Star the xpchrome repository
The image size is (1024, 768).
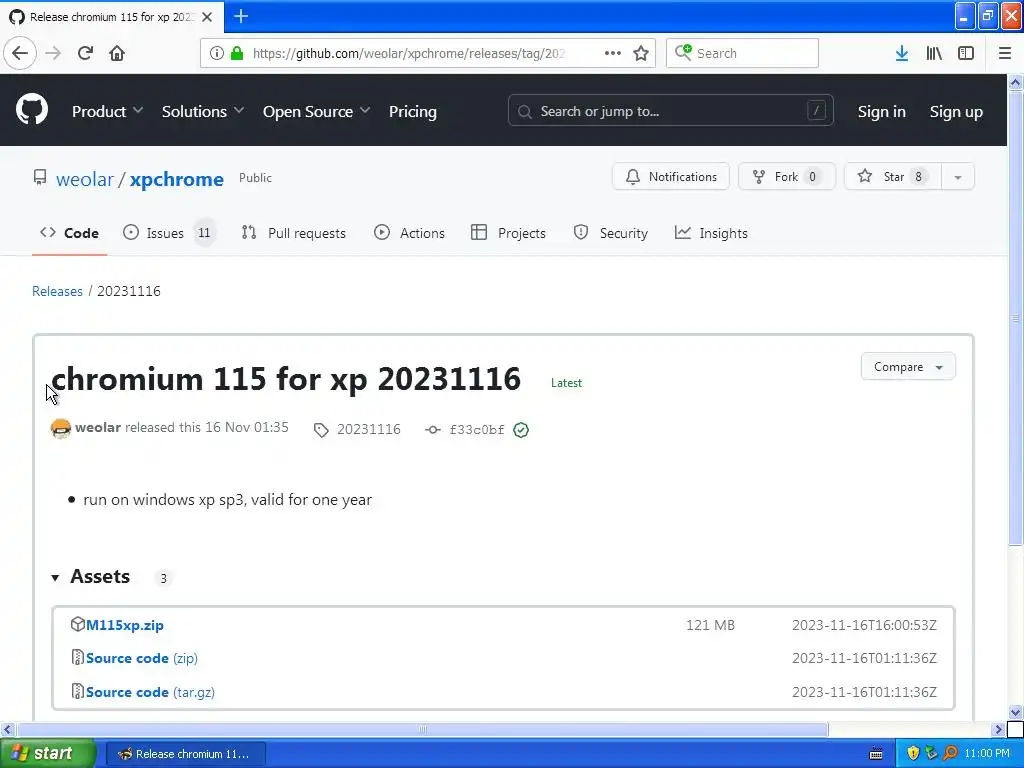[893, 177]
